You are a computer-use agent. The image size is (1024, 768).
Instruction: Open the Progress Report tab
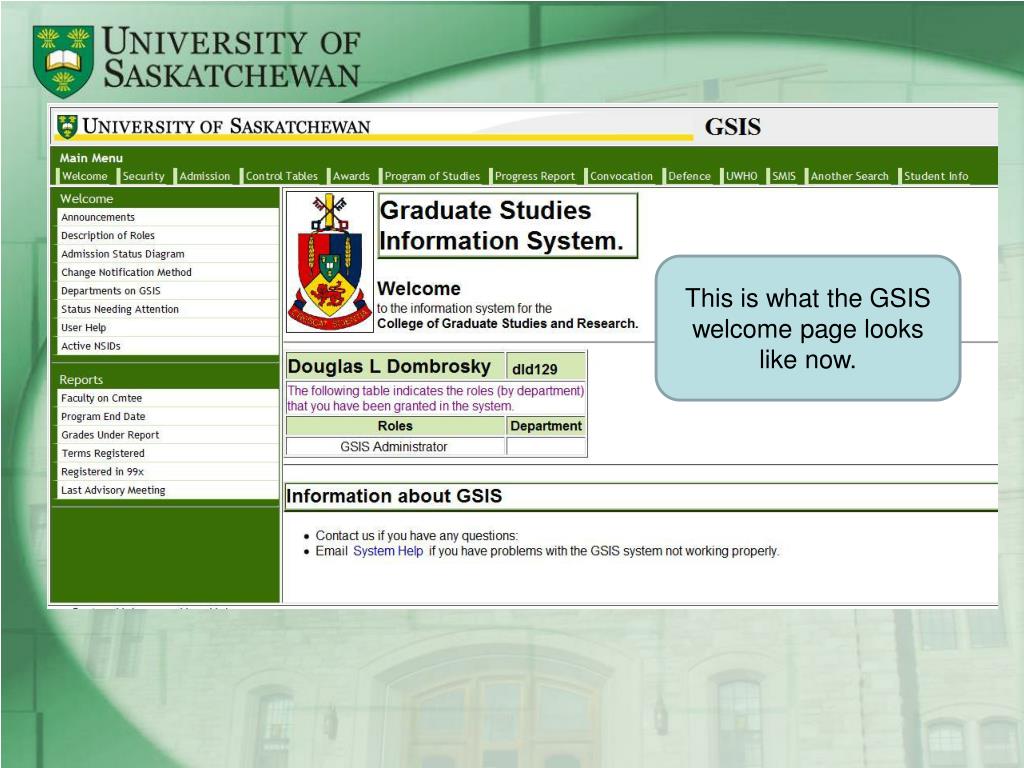click(x=535, y=176)
